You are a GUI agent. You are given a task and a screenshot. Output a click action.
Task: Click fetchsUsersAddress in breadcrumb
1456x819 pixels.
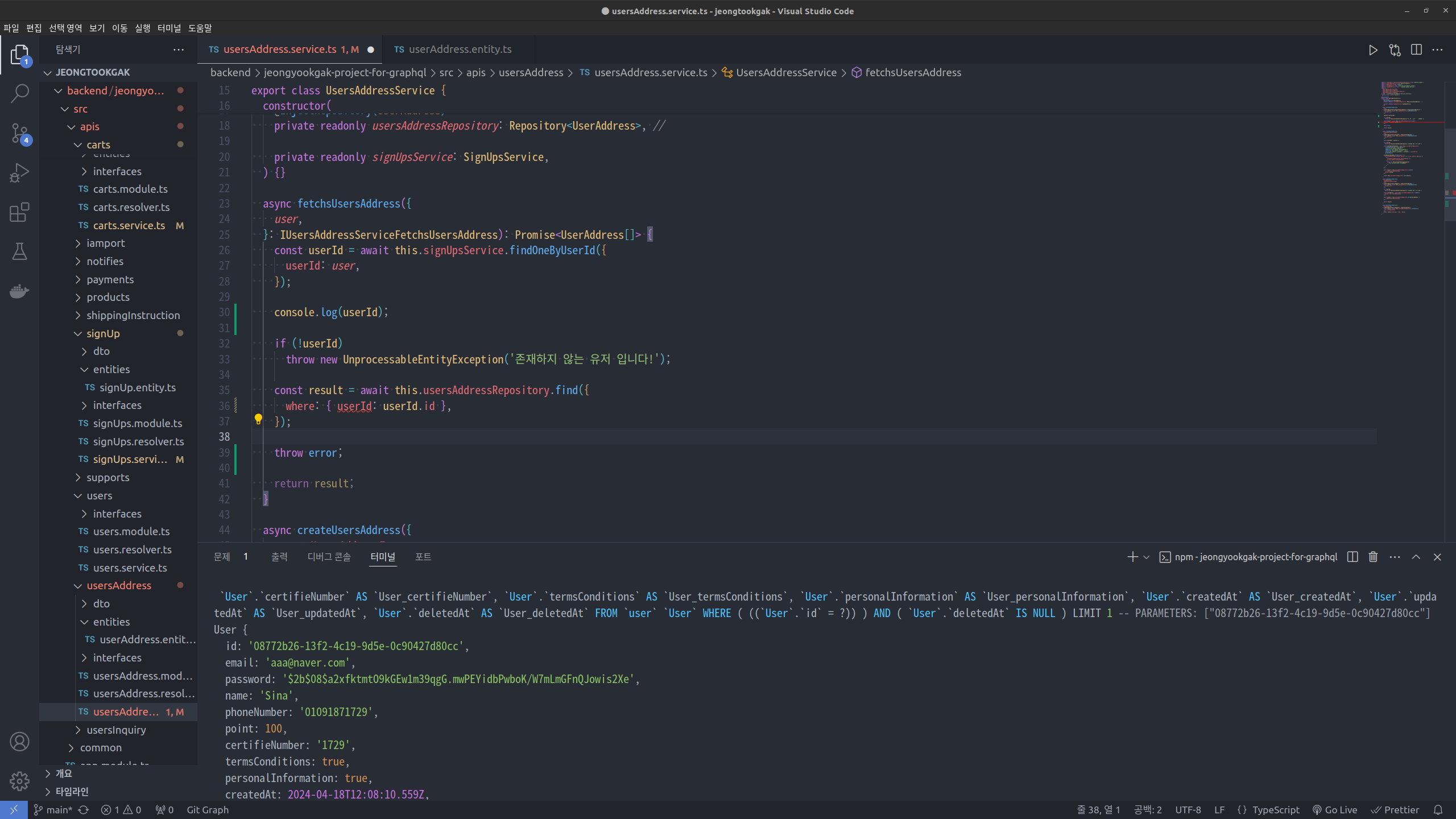coord(913,73)
